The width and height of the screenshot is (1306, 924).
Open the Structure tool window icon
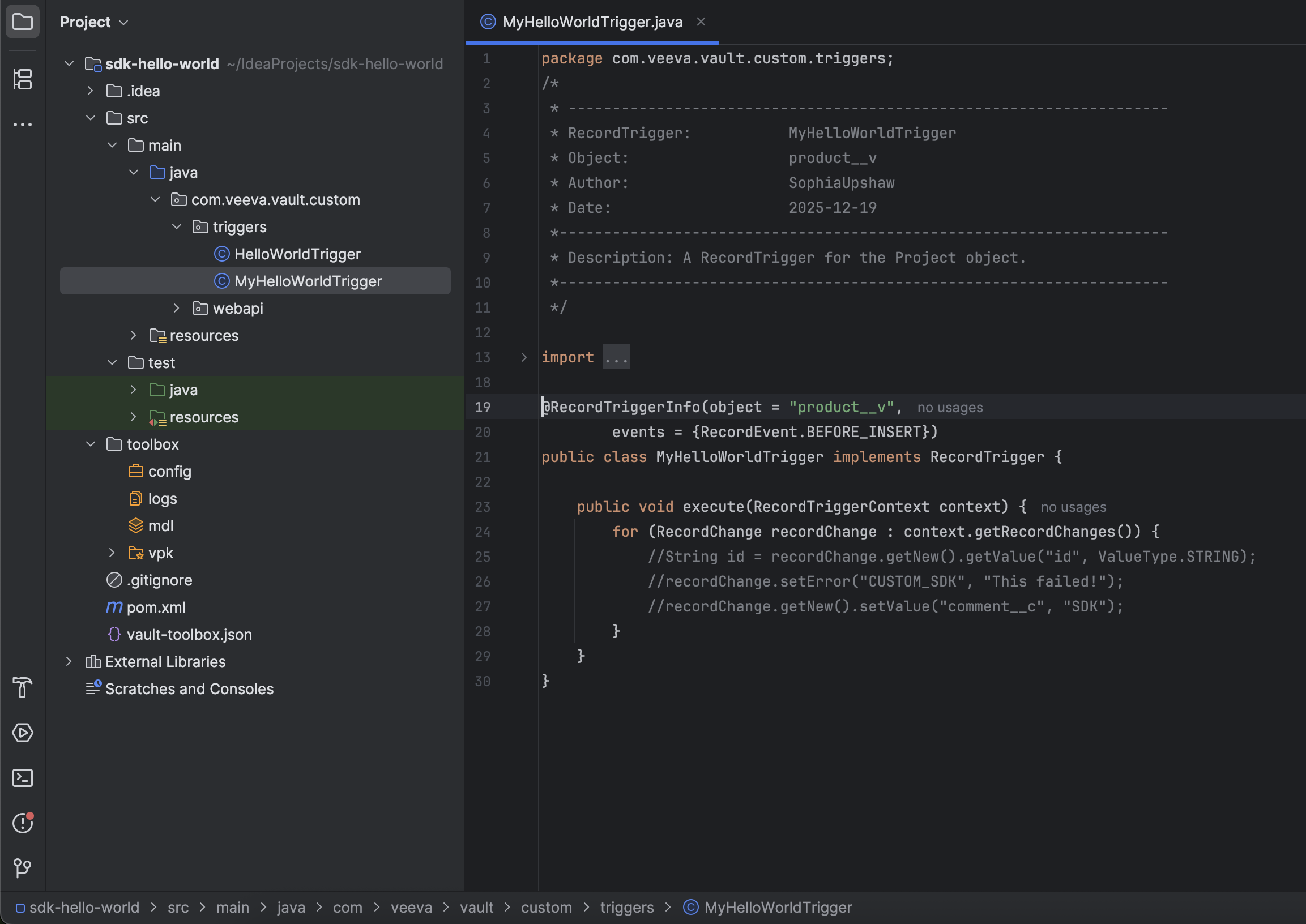(x=22, y=79)
